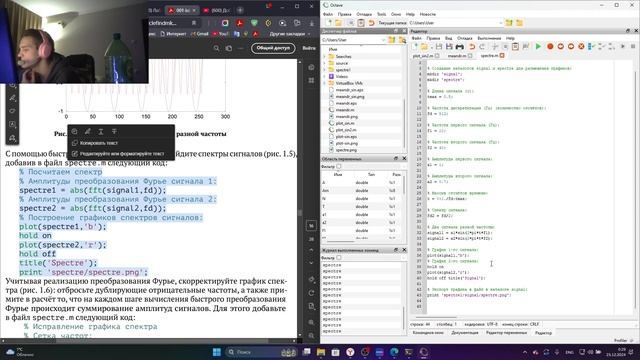Open the Gmail bookmark

[x=199, y=34]
